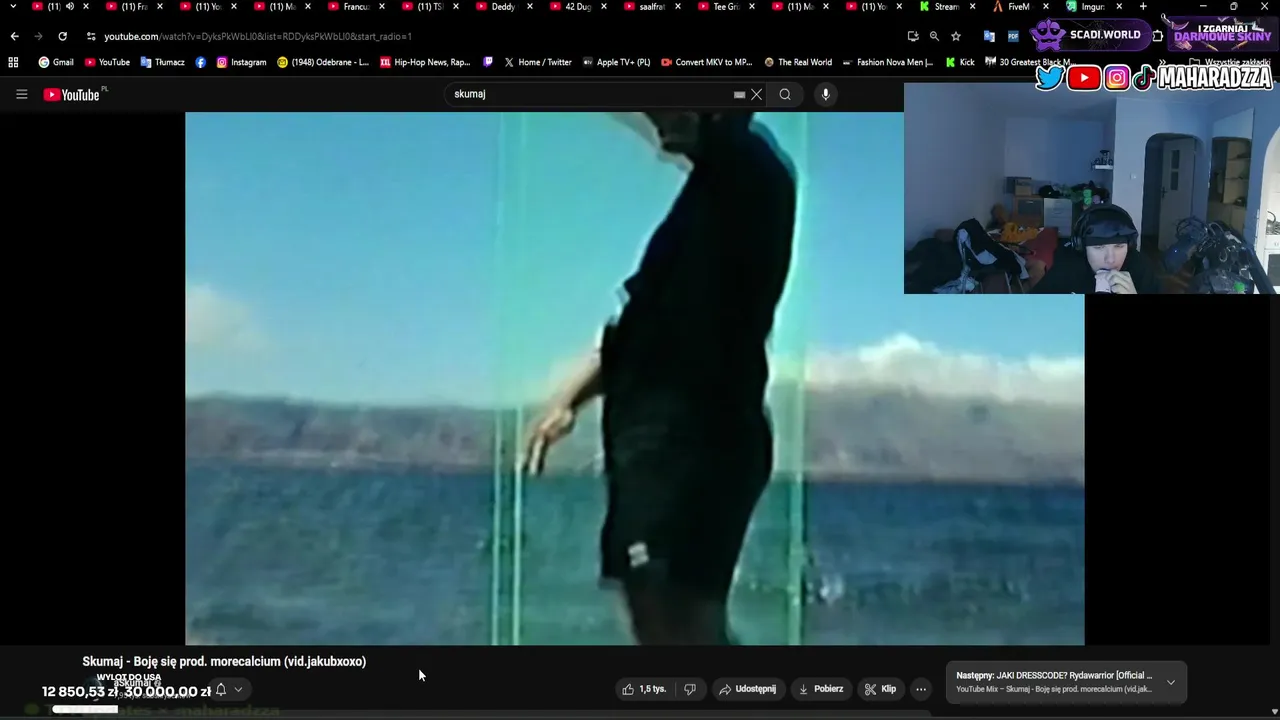Open the Udostępnij share dialog
Viewport: 1280px width, 720px height.
point(747,689)
